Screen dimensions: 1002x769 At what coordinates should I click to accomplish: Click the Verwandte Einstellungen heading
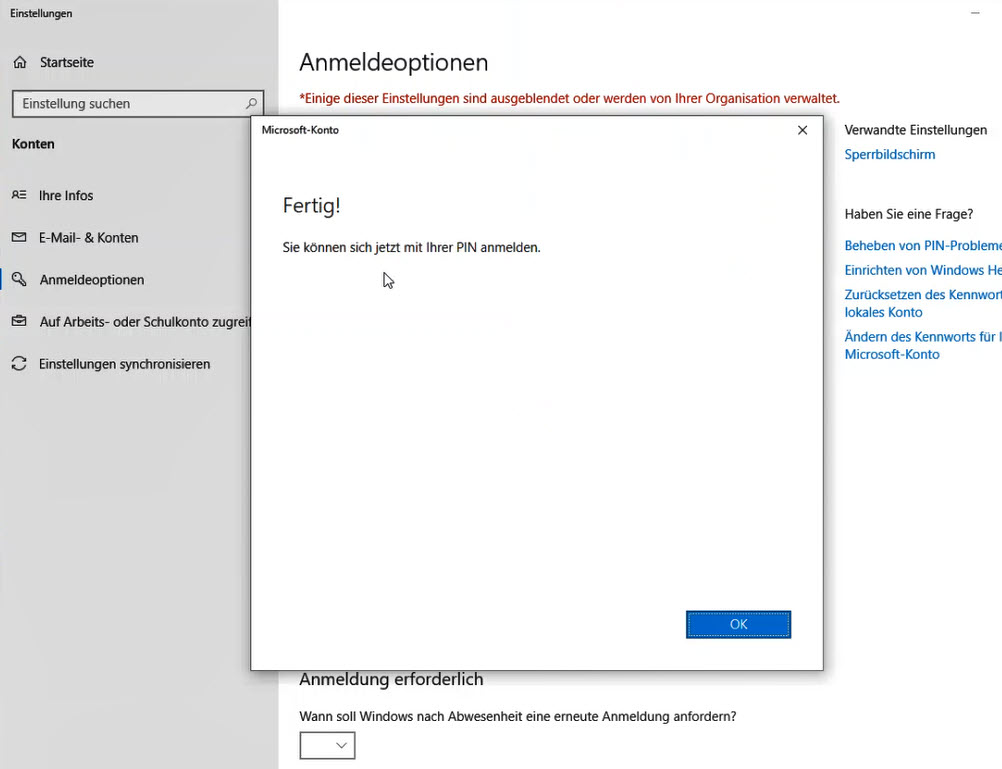click(x=916, y=130)
